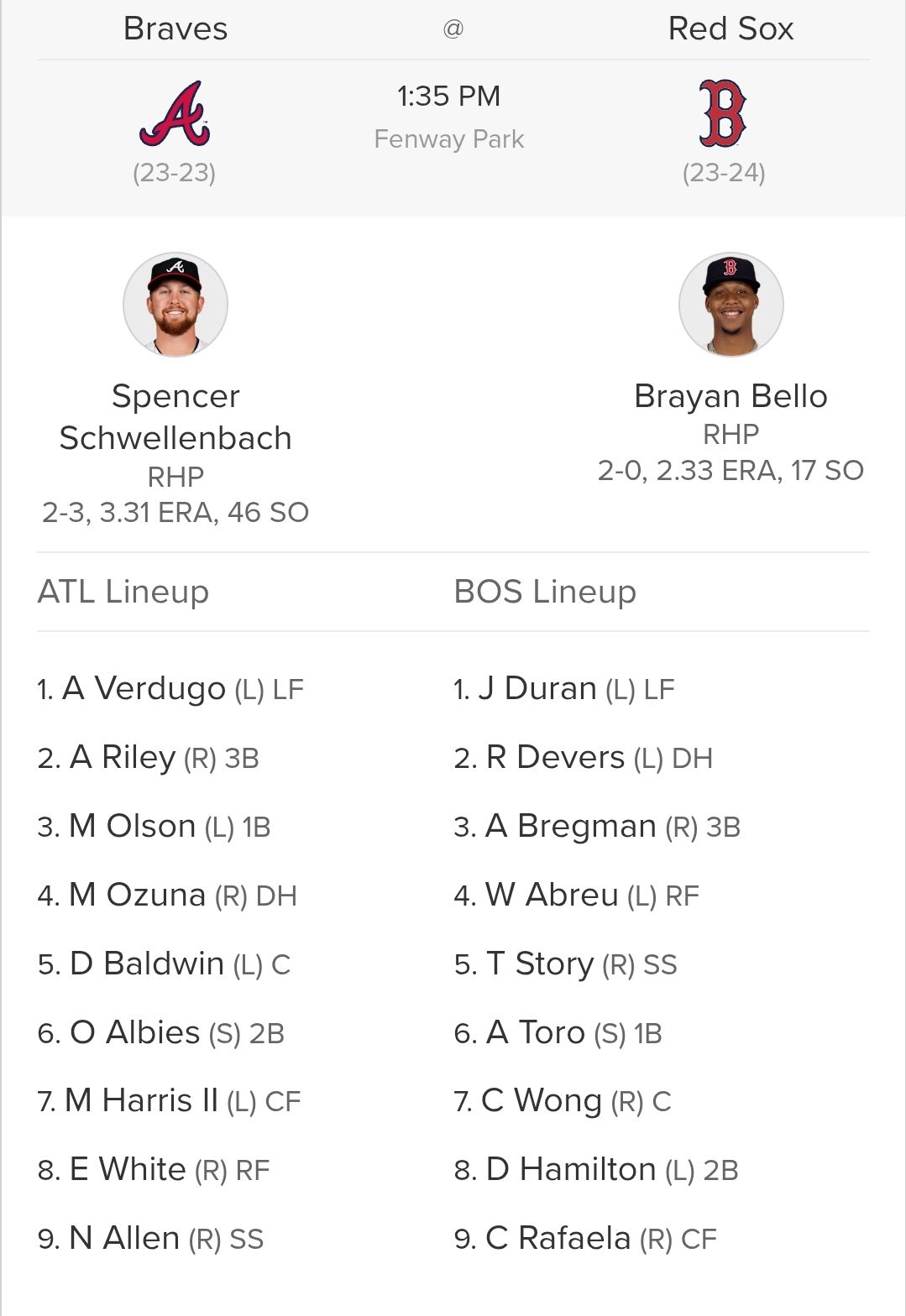Tap the Braves team name header
This screenshot has width=906, height=1316.
[175, 29]
